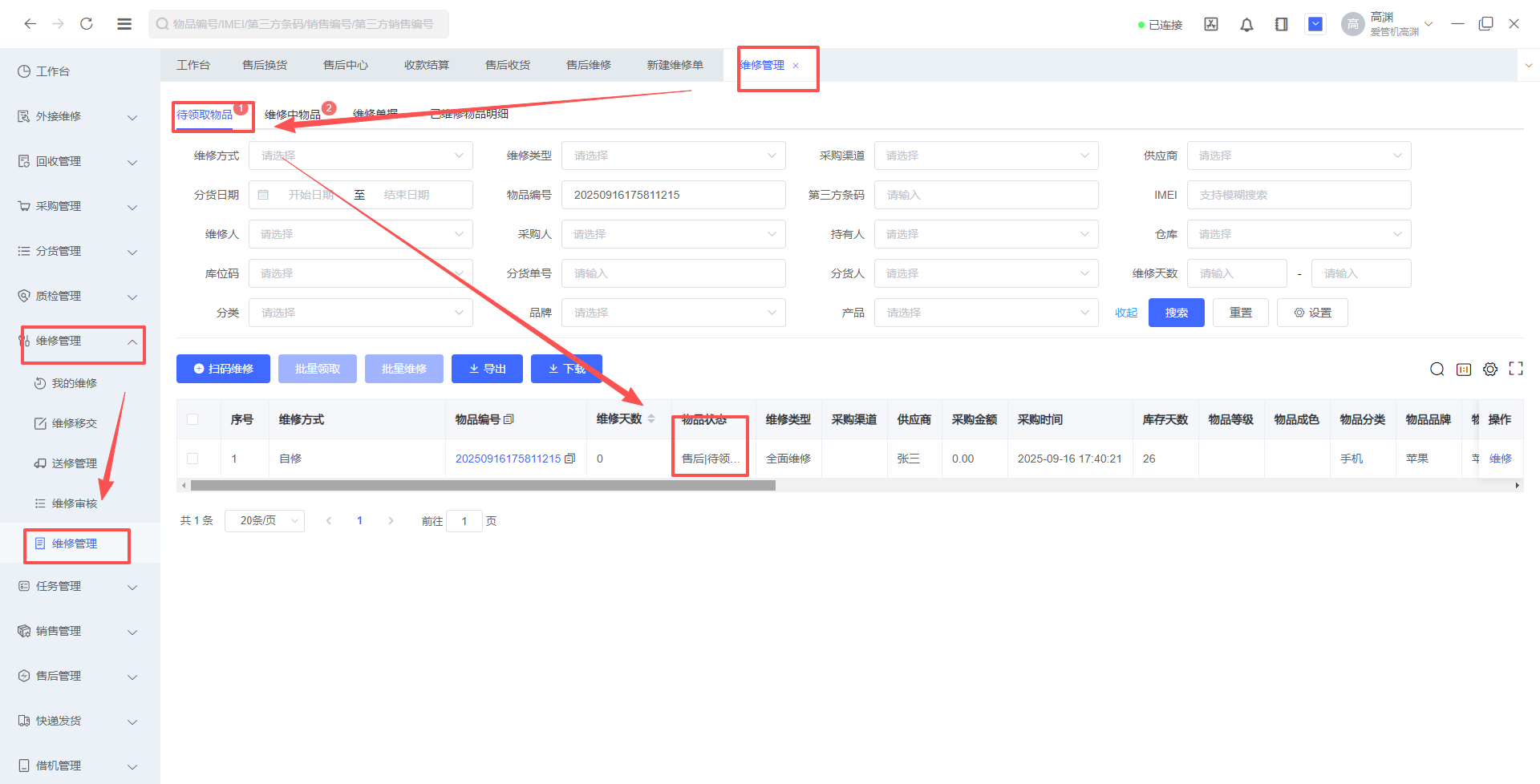The width and height of the screenshot is (1540, 784).
Task: Click the refresh page icon
Action: click(x=87, y=24)
